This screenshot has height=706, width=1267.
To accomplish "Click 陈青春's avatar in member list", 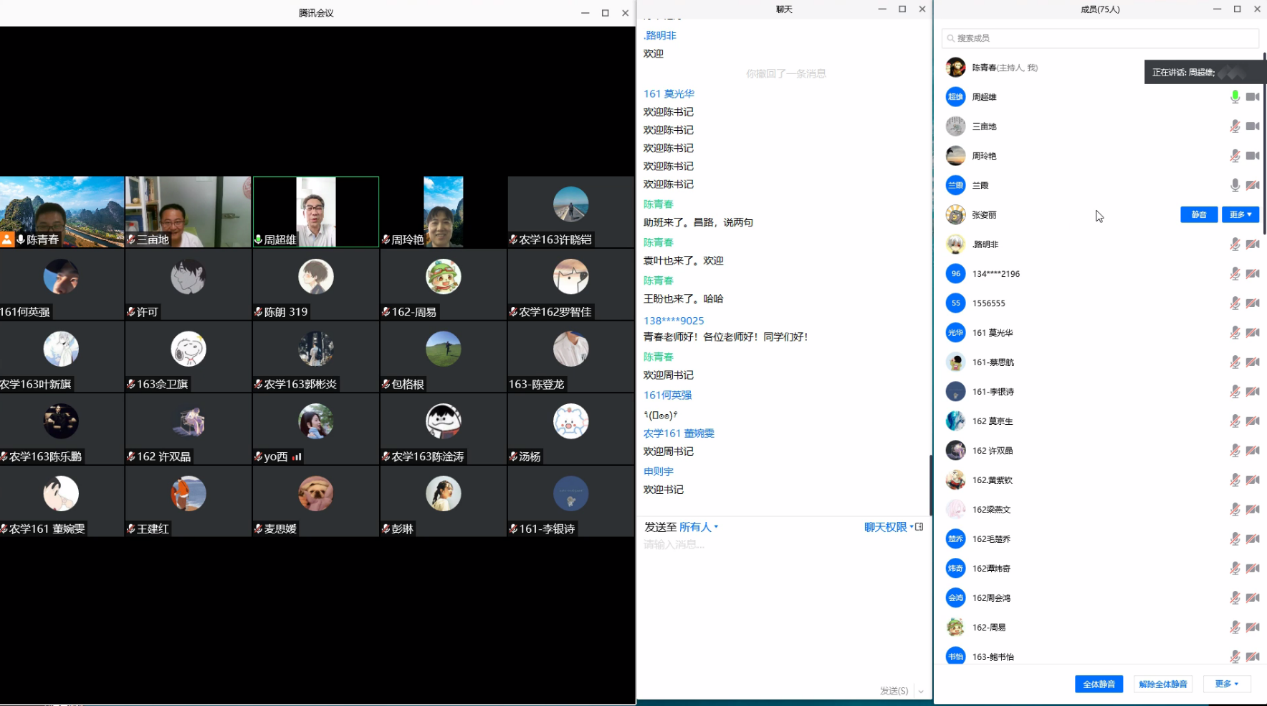I will pyautogui.click(x=956, y=67).
